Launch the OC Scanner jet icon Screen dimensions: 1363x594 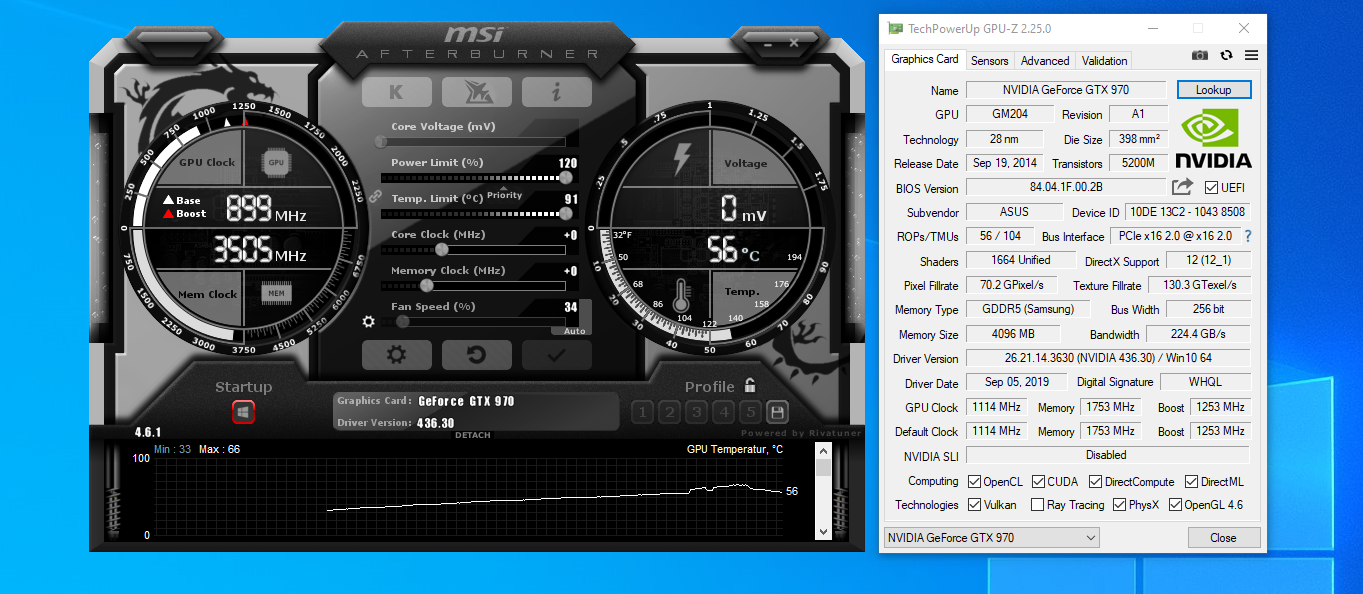point(477,92)
